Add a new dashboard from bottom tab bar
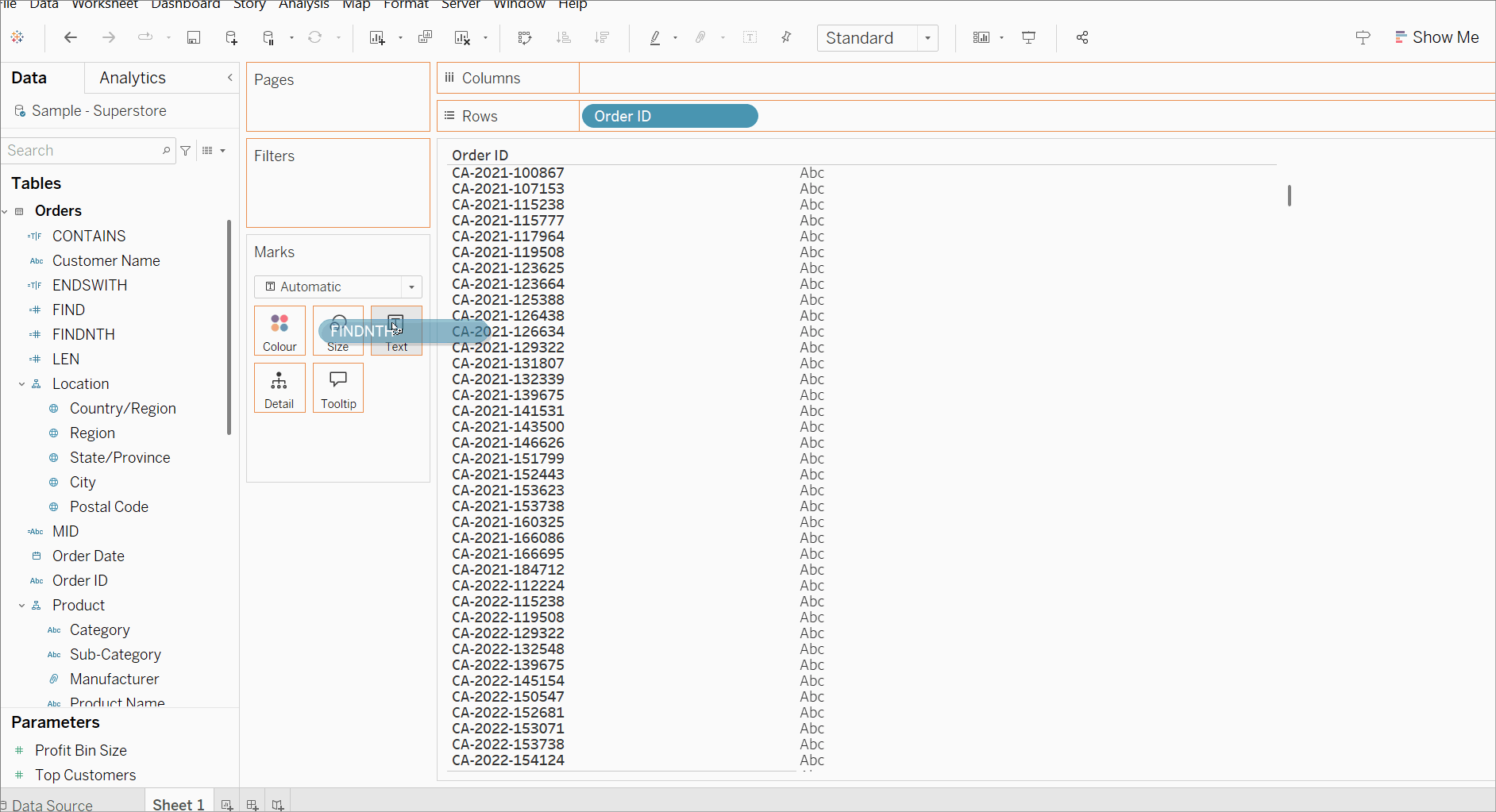Viewport: 1496px width, 812px height. pos(253,805)
